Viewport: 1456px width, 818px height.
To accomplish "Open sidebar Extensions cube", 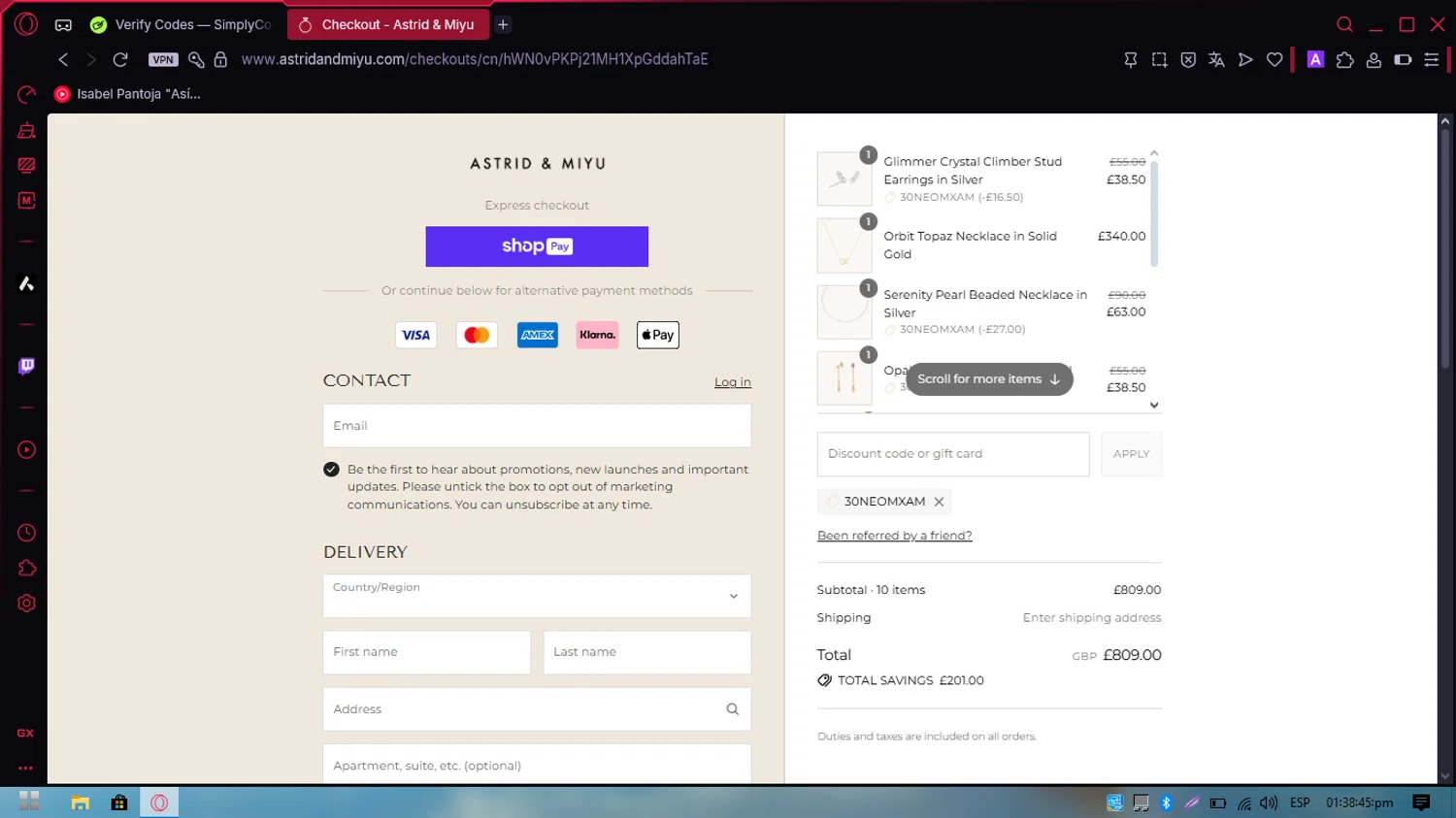I will [x=26, y=569].
